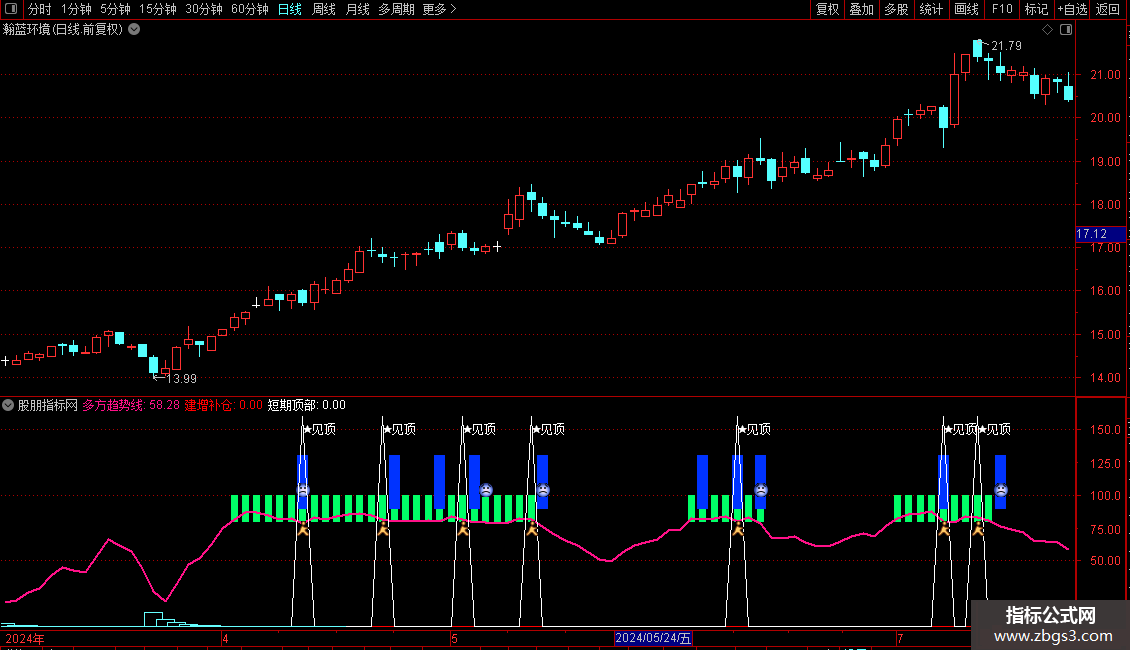Screen dimensions: 1130x650
Task: Click the 多方趋势线 indicator value label
Action: click(x=130, y=405)
